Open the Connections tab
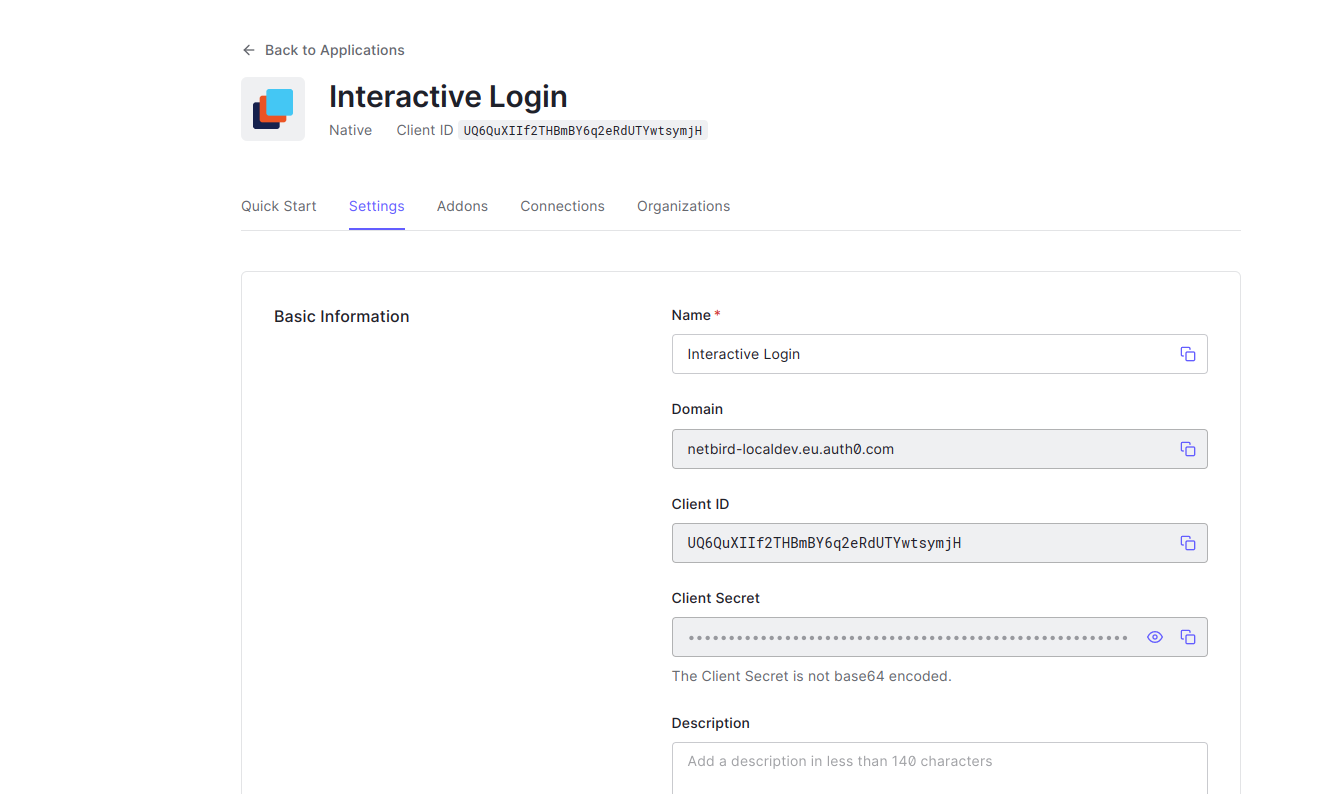 [x=562, y=206]
